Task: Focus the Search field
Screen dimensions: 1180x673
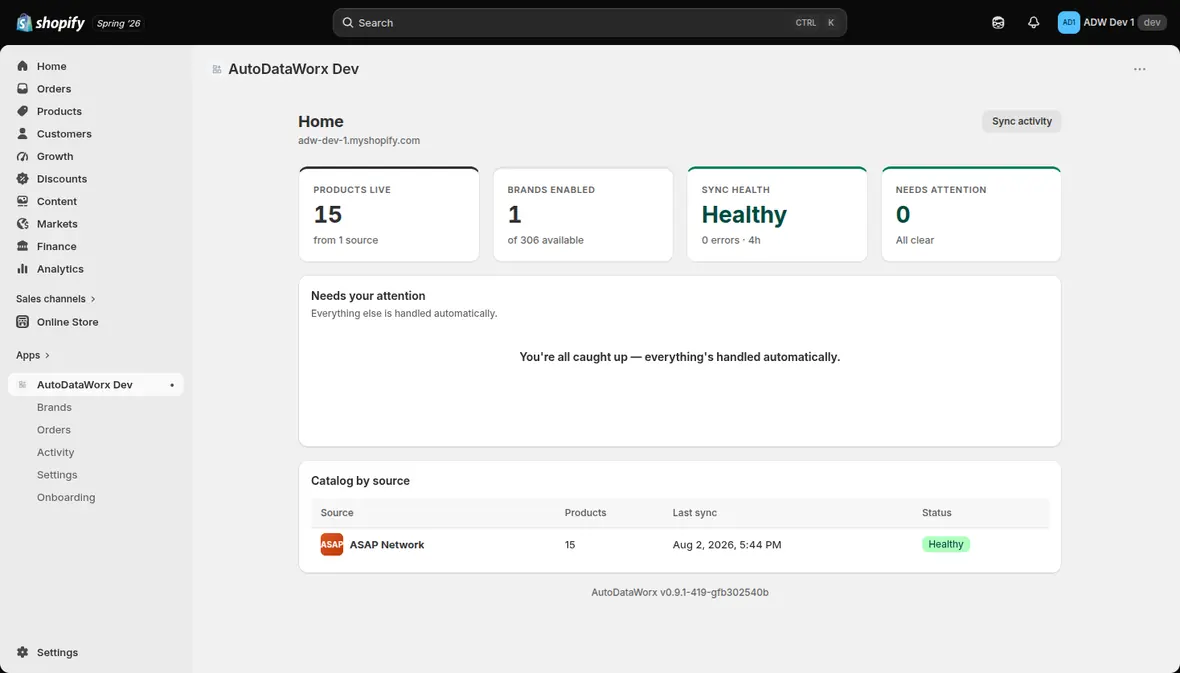Action: pyautogui.click(x=589, y=23)
